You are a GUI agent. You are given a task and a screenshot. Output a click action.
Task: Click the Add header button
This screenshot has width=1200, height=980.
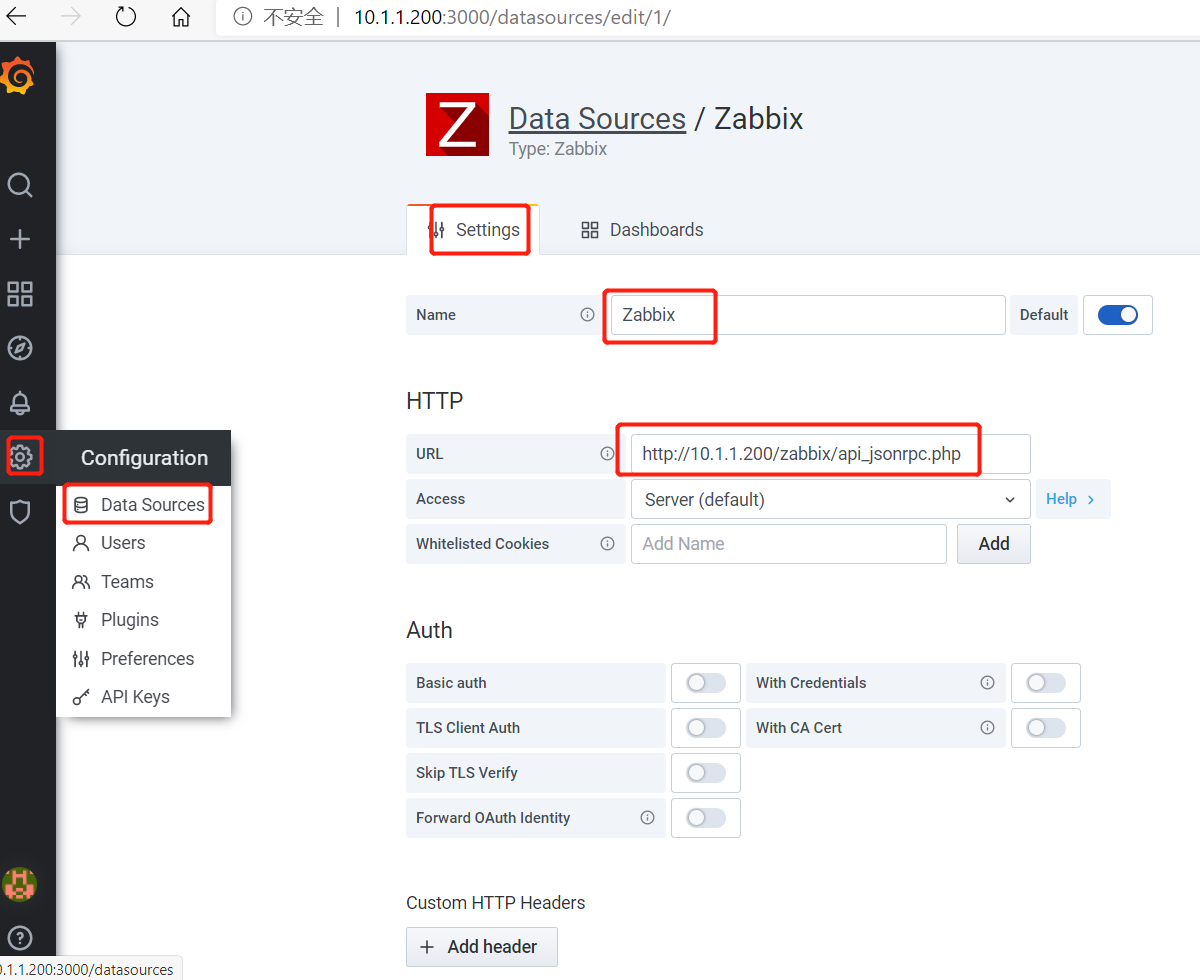[x=481, y=947]
